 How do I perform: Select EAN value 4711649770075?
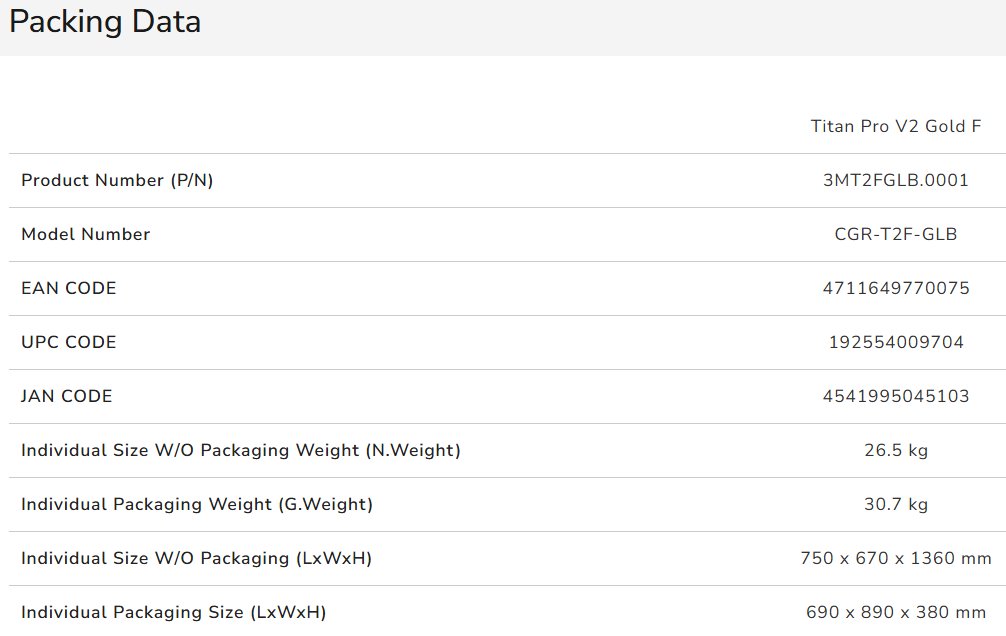pyautogui.click(x=896, y=288)
